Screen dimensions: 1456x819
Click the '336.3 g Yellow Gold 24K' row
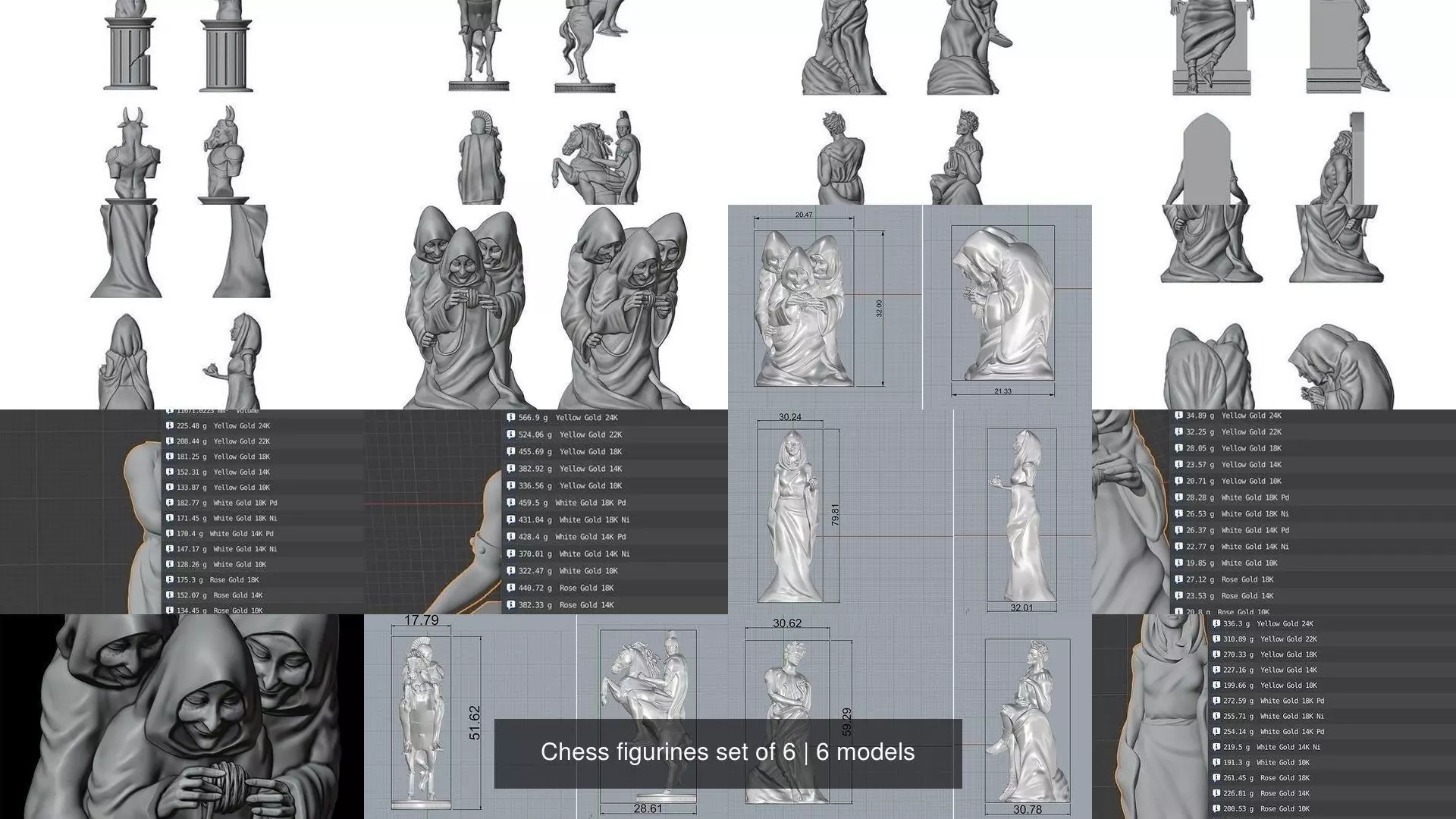tap(1332, 624)
